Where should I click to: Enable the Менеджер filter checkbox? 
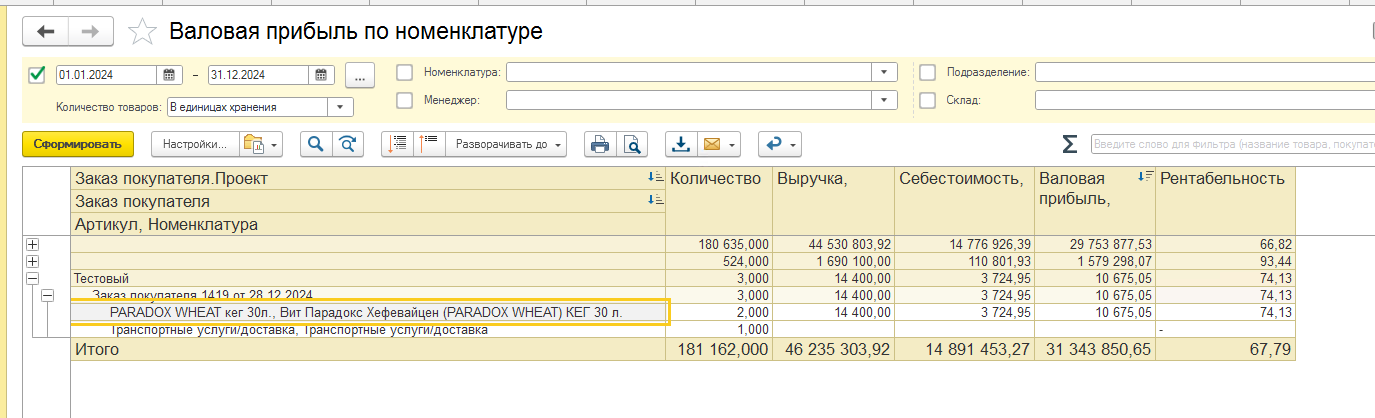tap(405, 100)
